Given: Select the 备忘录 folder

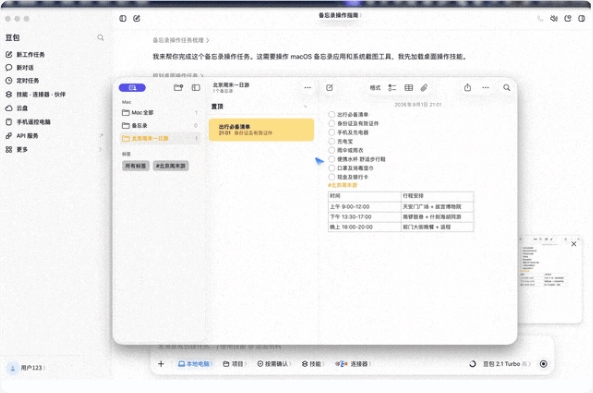Looking at the screenshot, I should (160, 125).
